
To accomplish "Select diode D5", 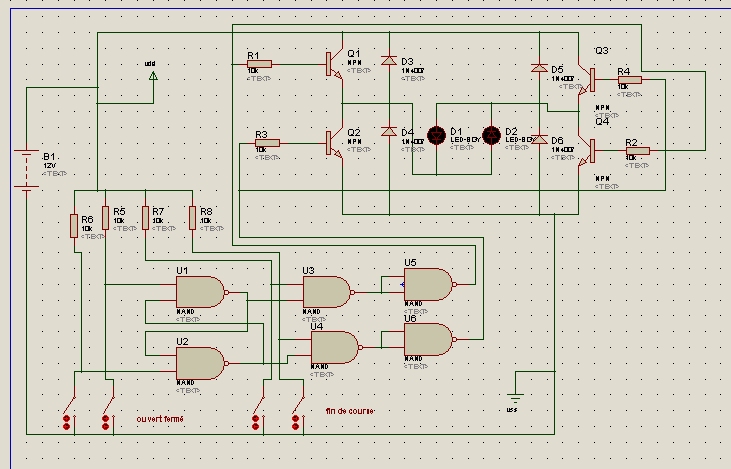I will 539,68.
